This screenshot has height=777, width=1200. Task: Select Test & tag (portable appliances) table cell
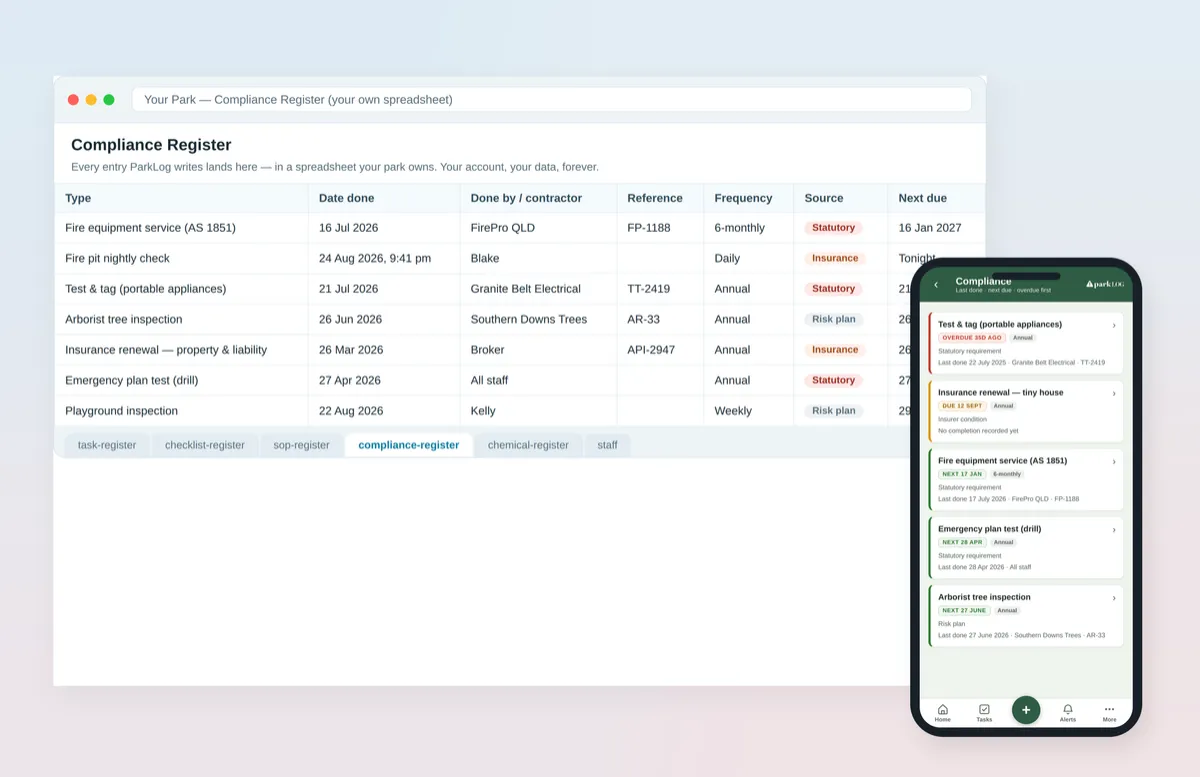click(x=181, y=289)
